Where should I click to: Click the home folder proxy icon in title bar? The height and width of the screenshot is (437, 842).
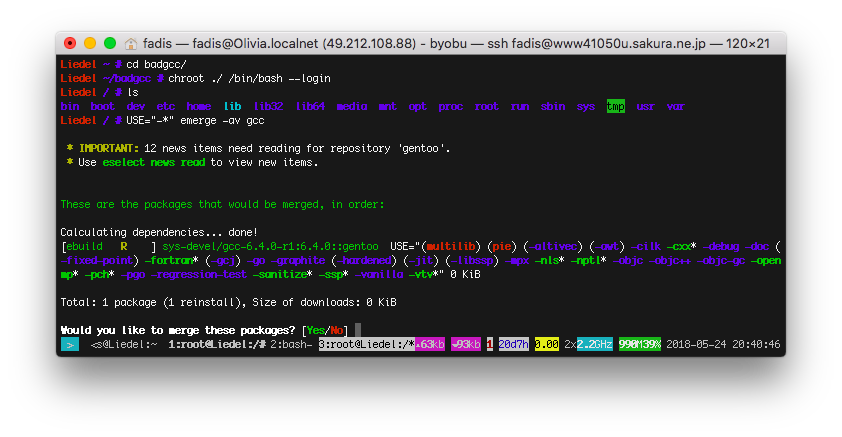[x=130, y=43]
